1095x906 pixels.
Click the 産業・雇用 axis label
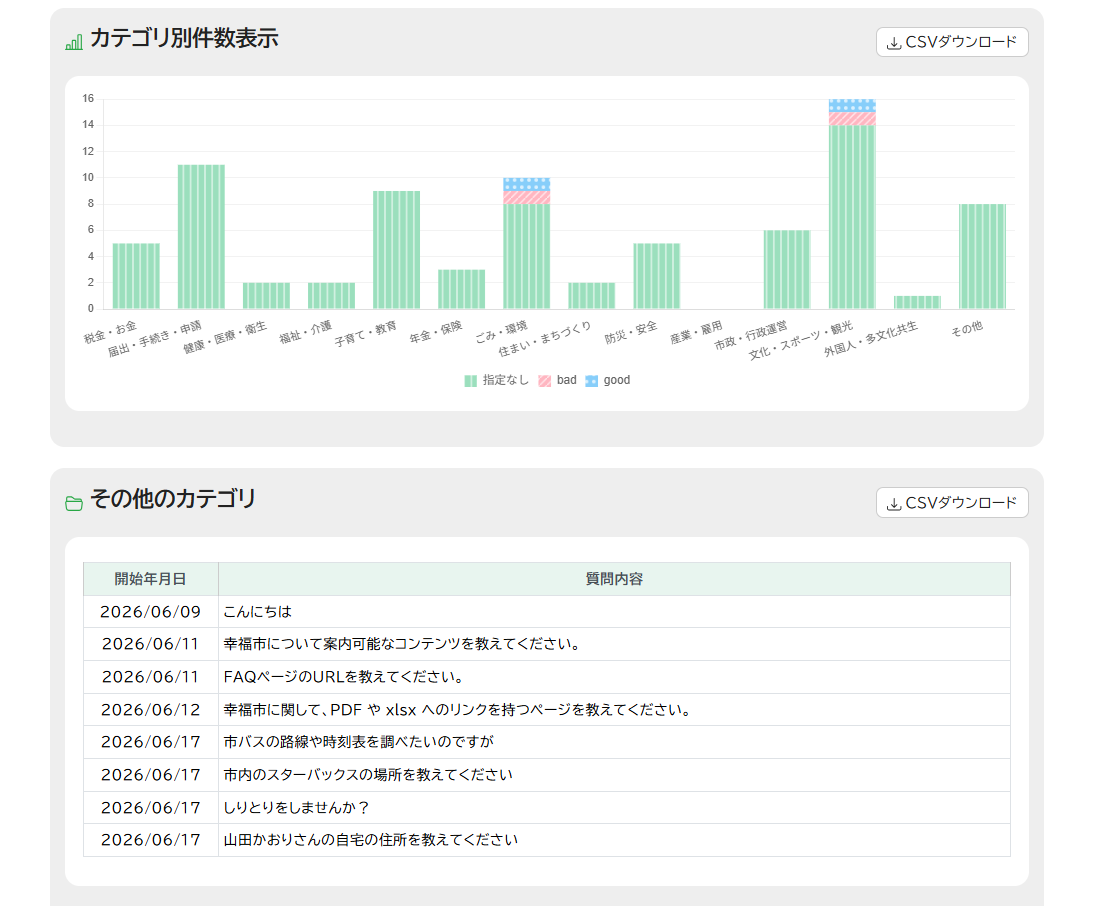click(x=696, y=333)
